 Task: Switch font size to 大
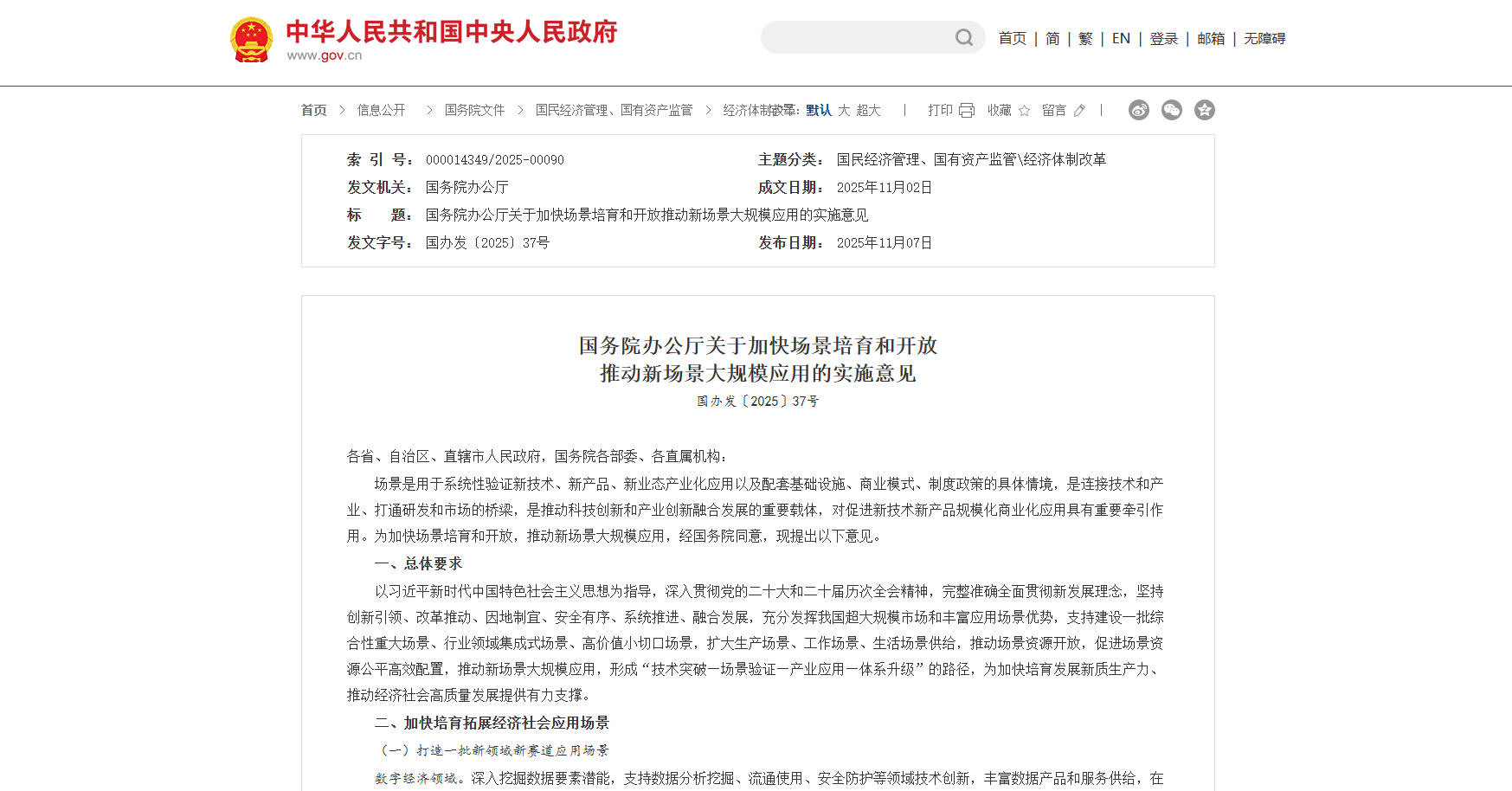(844, 110)
